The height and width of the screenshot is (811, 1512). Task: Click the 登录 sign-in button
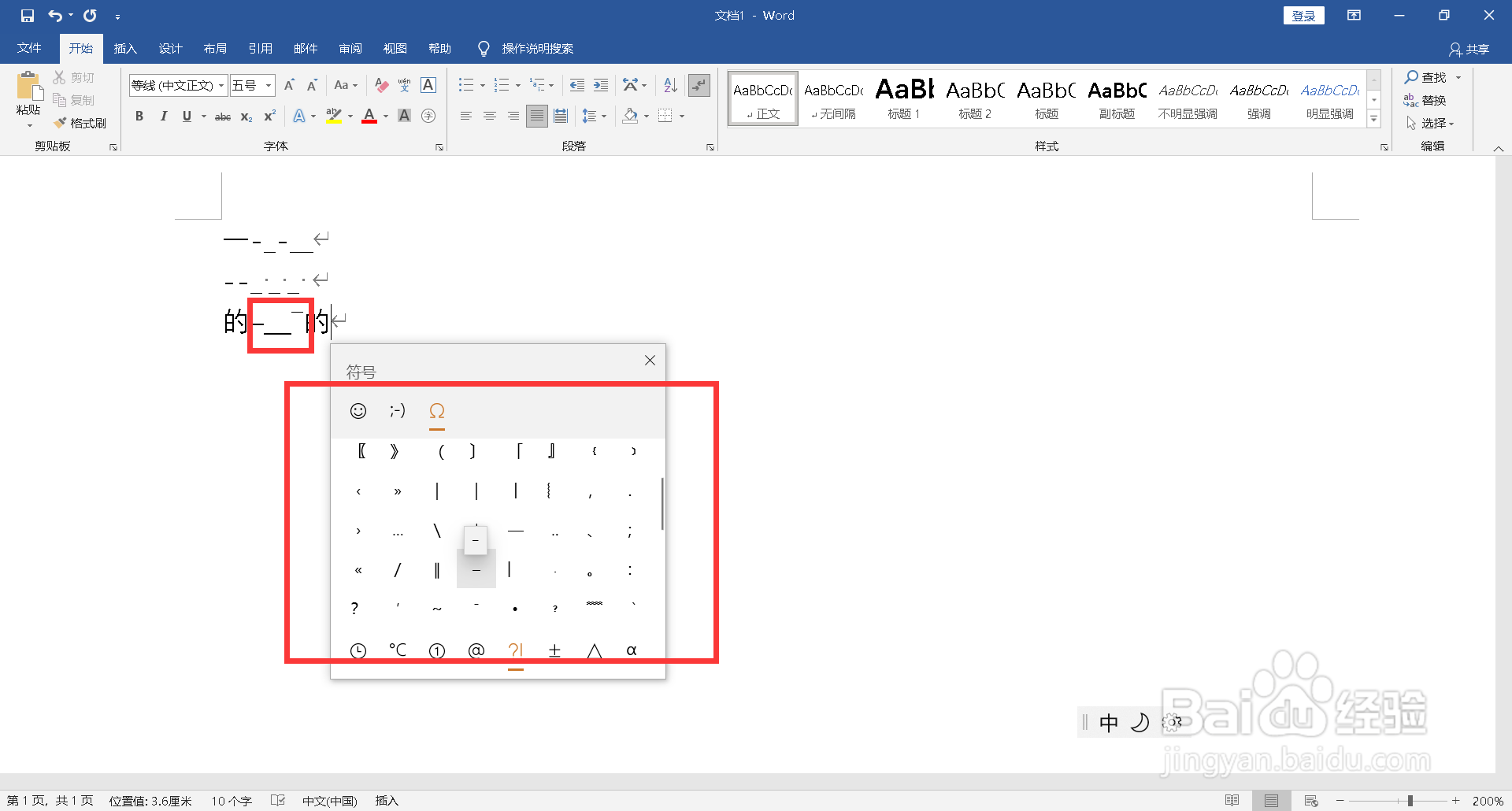(x=1303, y=16)
